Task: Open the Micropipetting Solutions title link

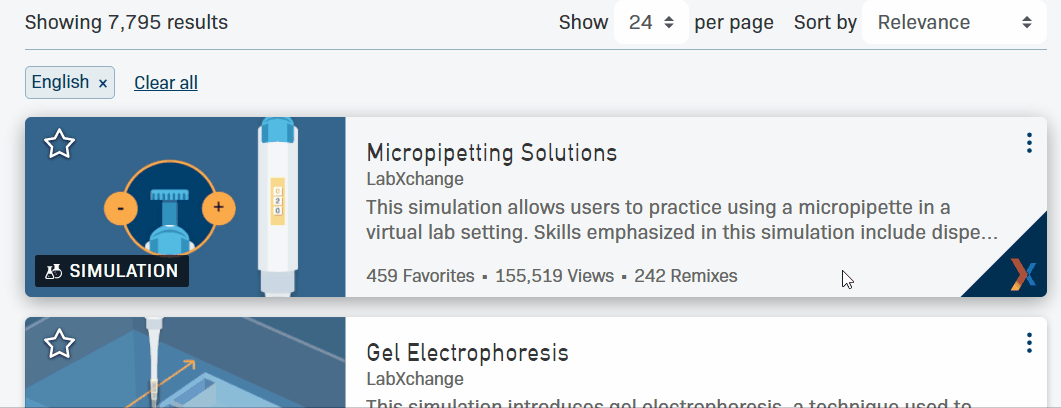Action: coord(491,153)
